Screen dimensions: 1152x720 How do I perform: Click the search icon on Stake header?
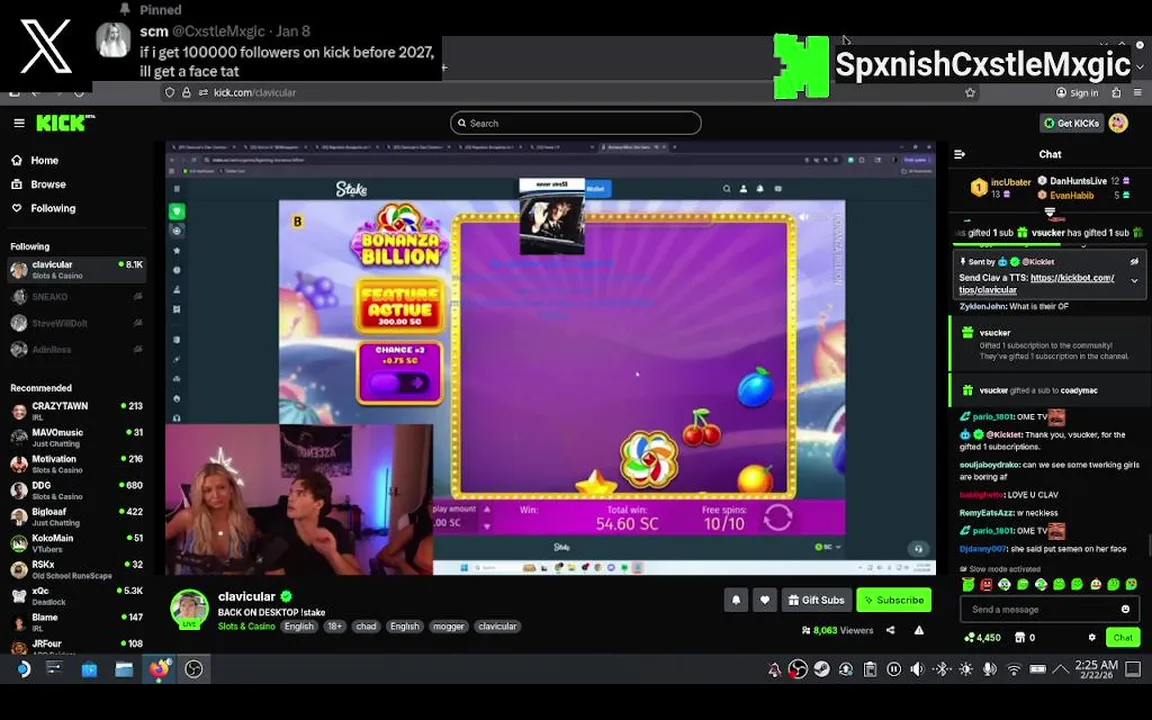(x=727, y=189)
